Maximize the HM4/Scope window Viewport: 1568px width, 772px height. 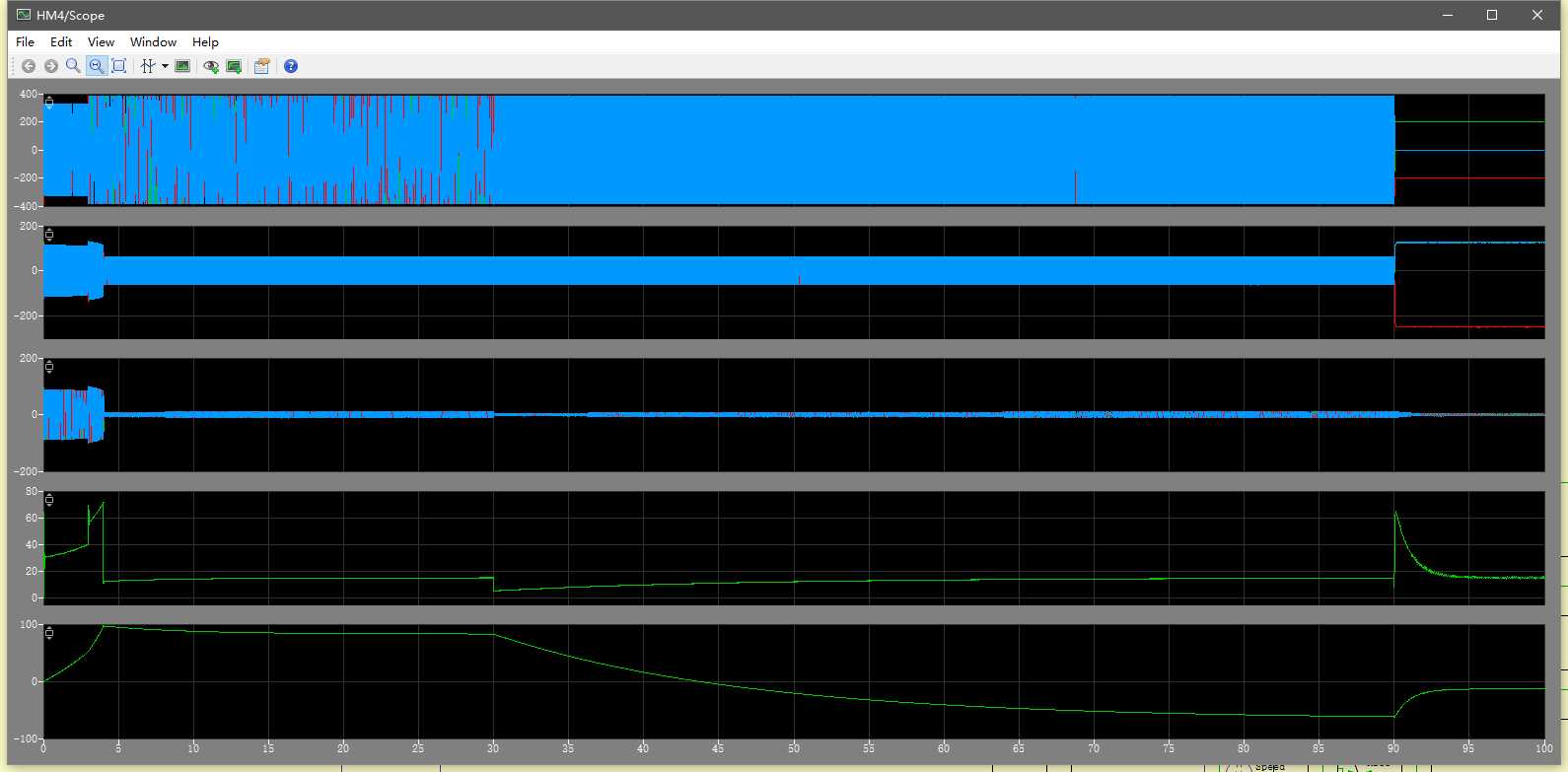(x=1492, y=15)
